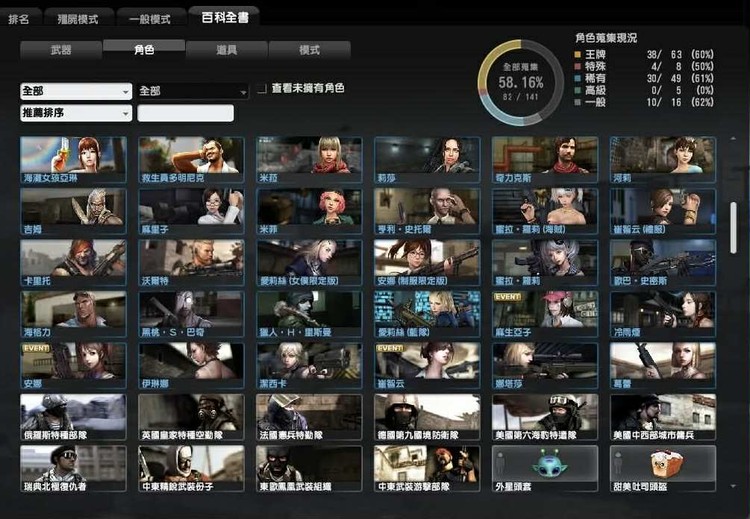Select the 蜜拉·羅莉 (海賊) card
This screenshot has height=519, width=750.
click(545, 211)
